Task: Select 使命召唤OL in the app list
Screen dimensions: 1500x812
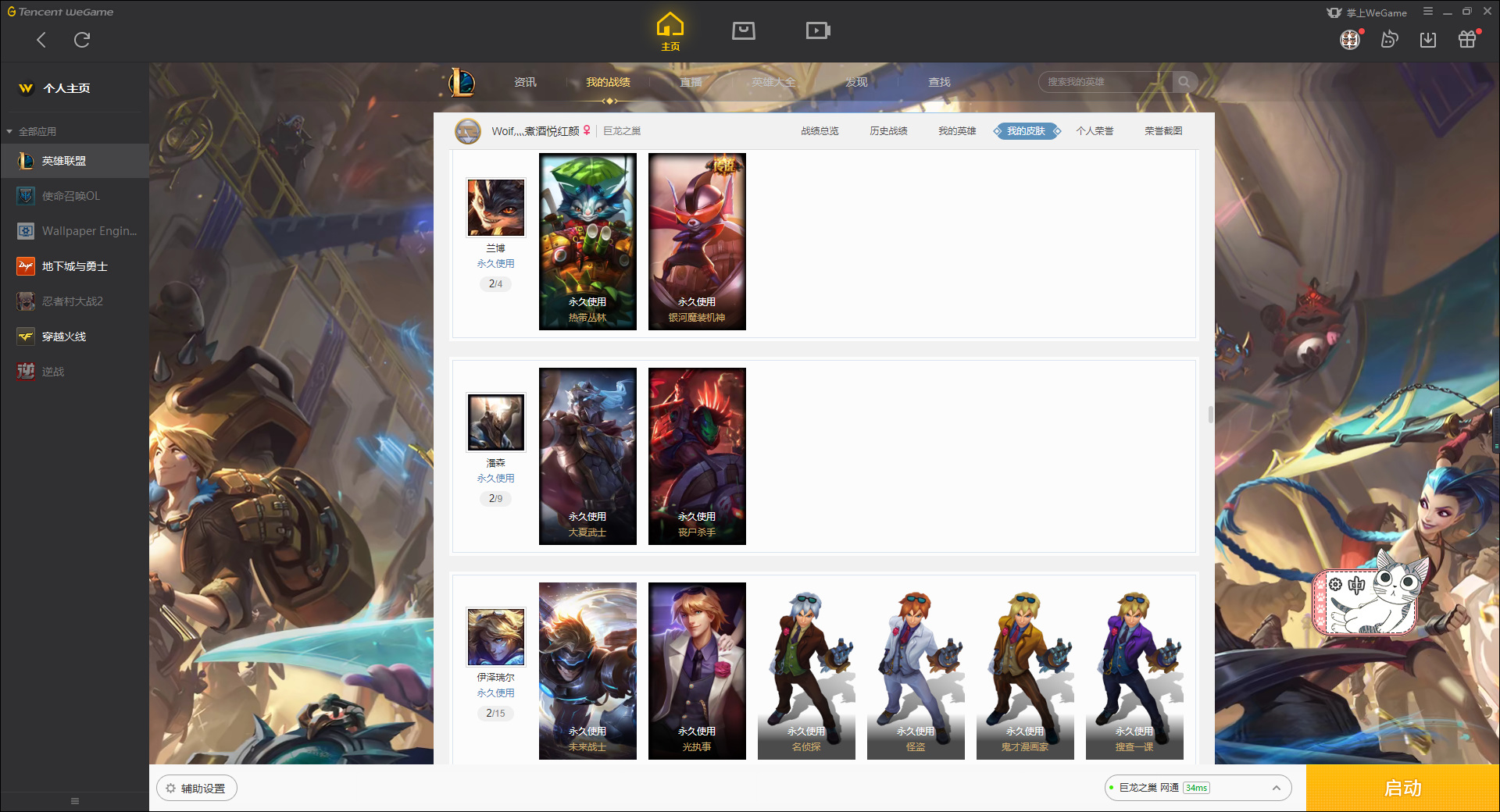Action: click(74, 196)
